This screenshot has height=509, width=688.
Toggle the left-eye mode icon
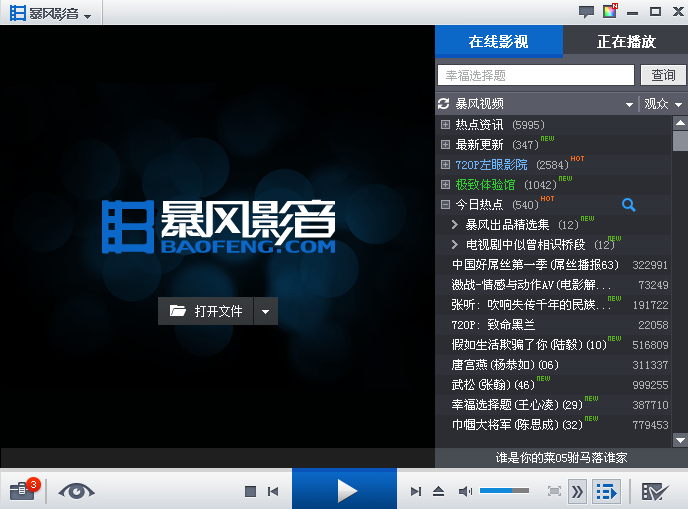(x=76, y=491)
